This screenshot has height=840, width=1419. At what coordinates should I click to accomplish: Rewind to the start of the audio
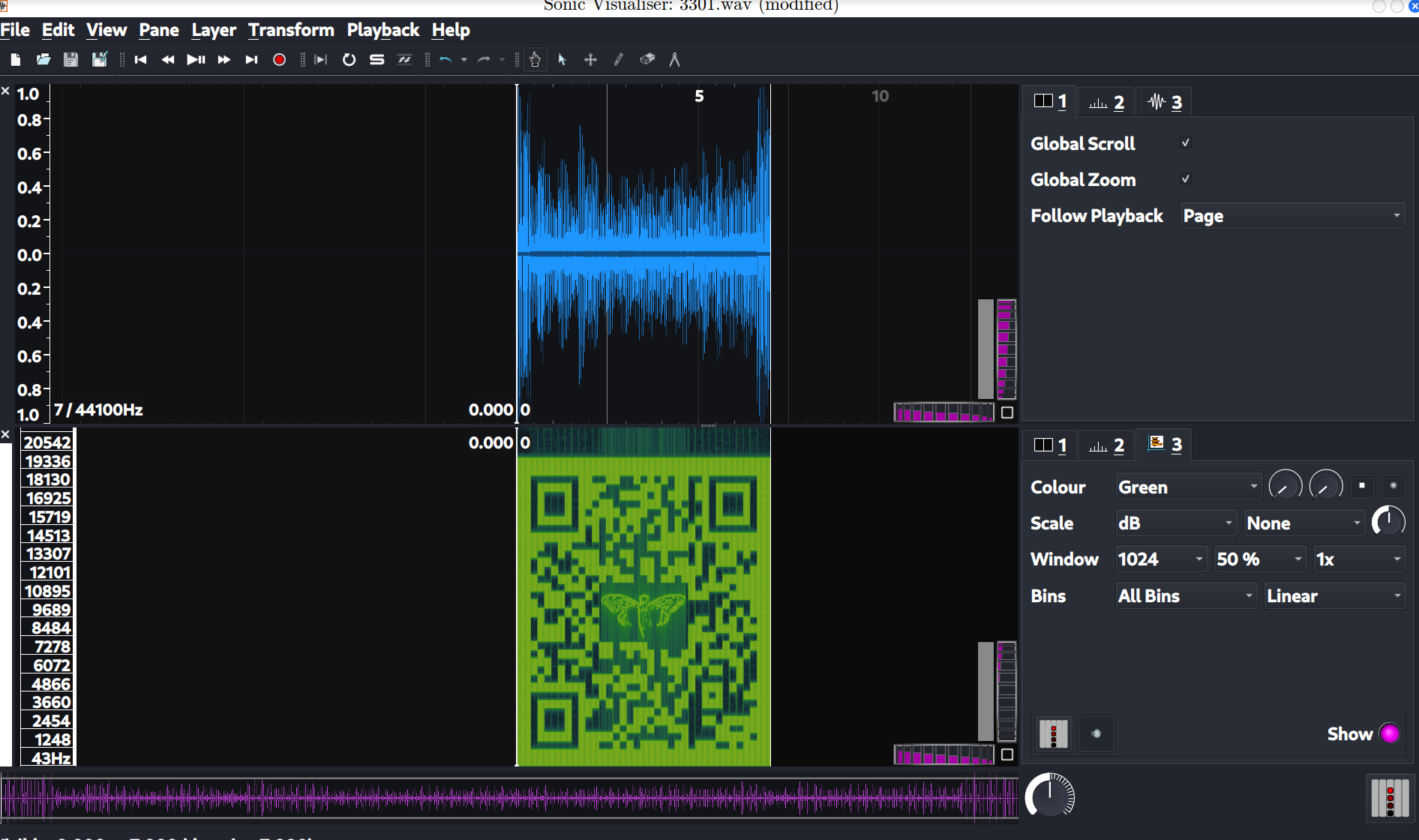(140, 60)
